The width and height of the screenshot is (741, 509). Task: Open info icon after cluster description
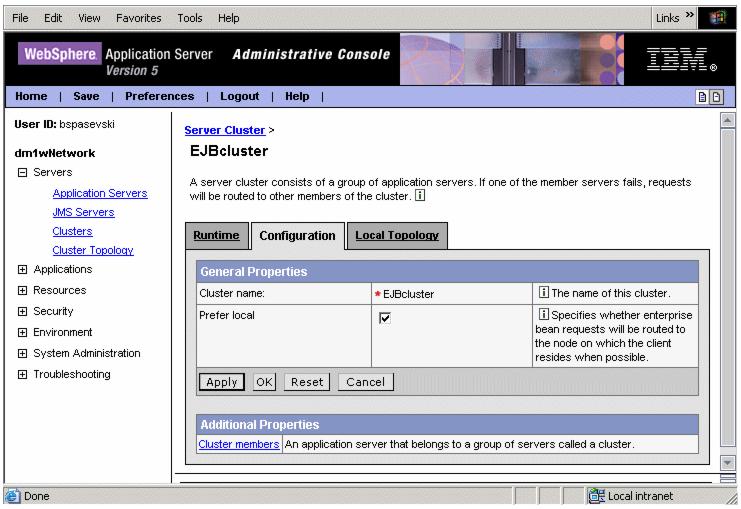pos(420,195)
